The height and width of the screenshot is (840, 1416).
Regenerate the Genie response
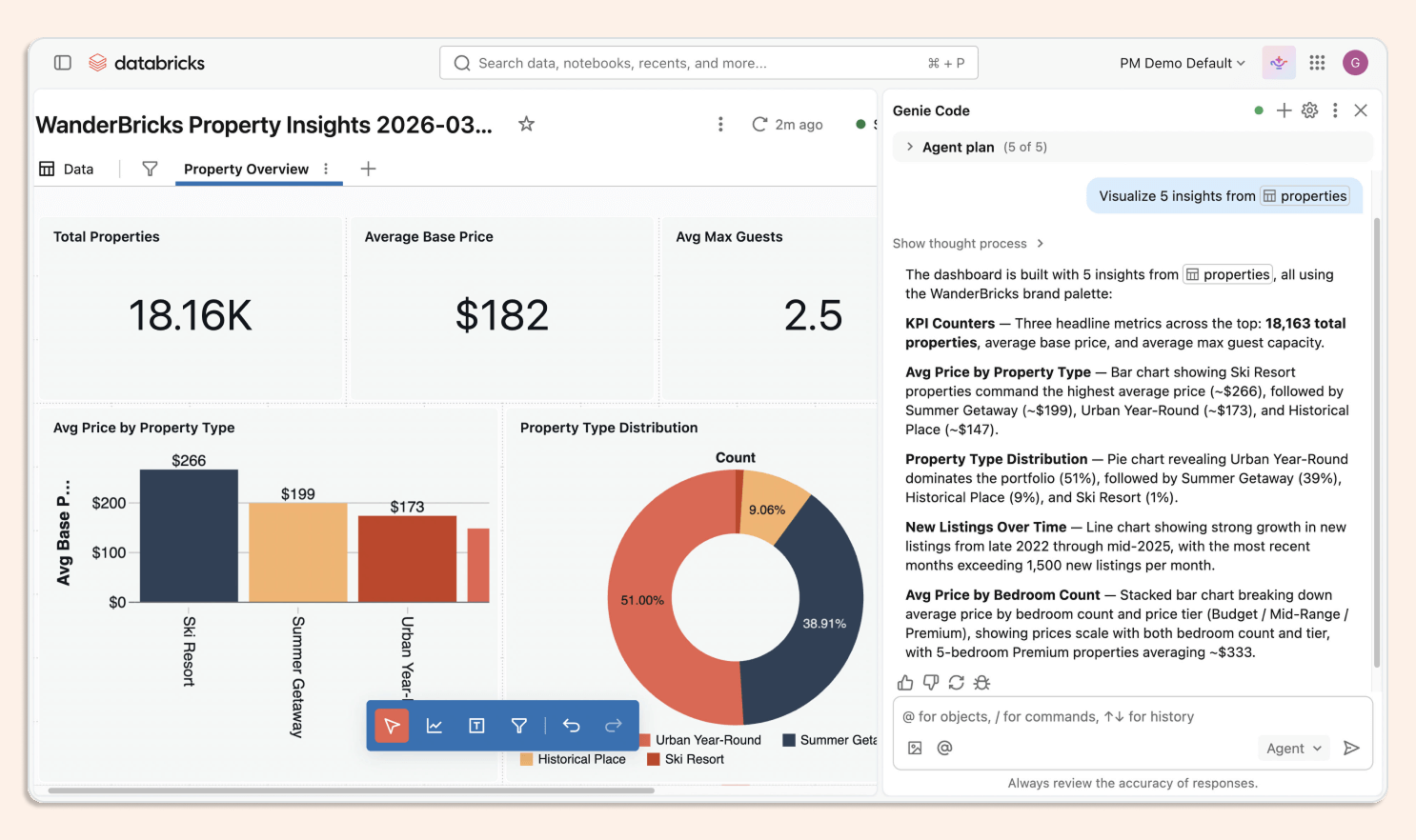pos(957,683)
